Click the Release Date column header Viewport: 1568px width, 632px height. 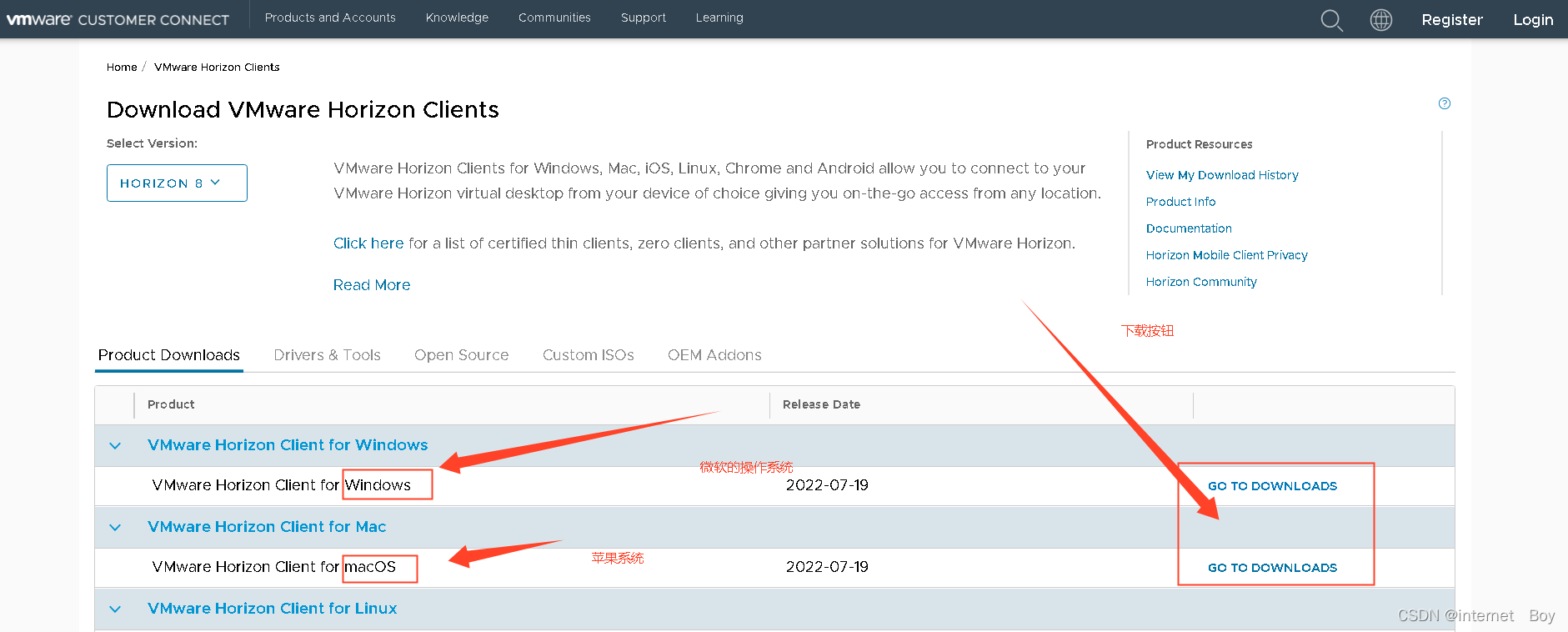click(x=821, y=404)
